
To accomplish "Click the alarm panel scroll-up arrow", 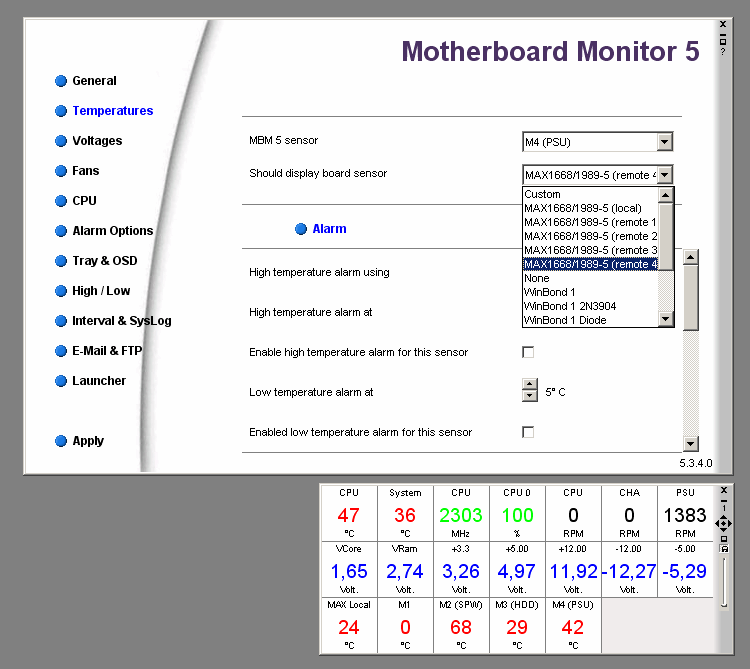I will (x=690, y=257).
